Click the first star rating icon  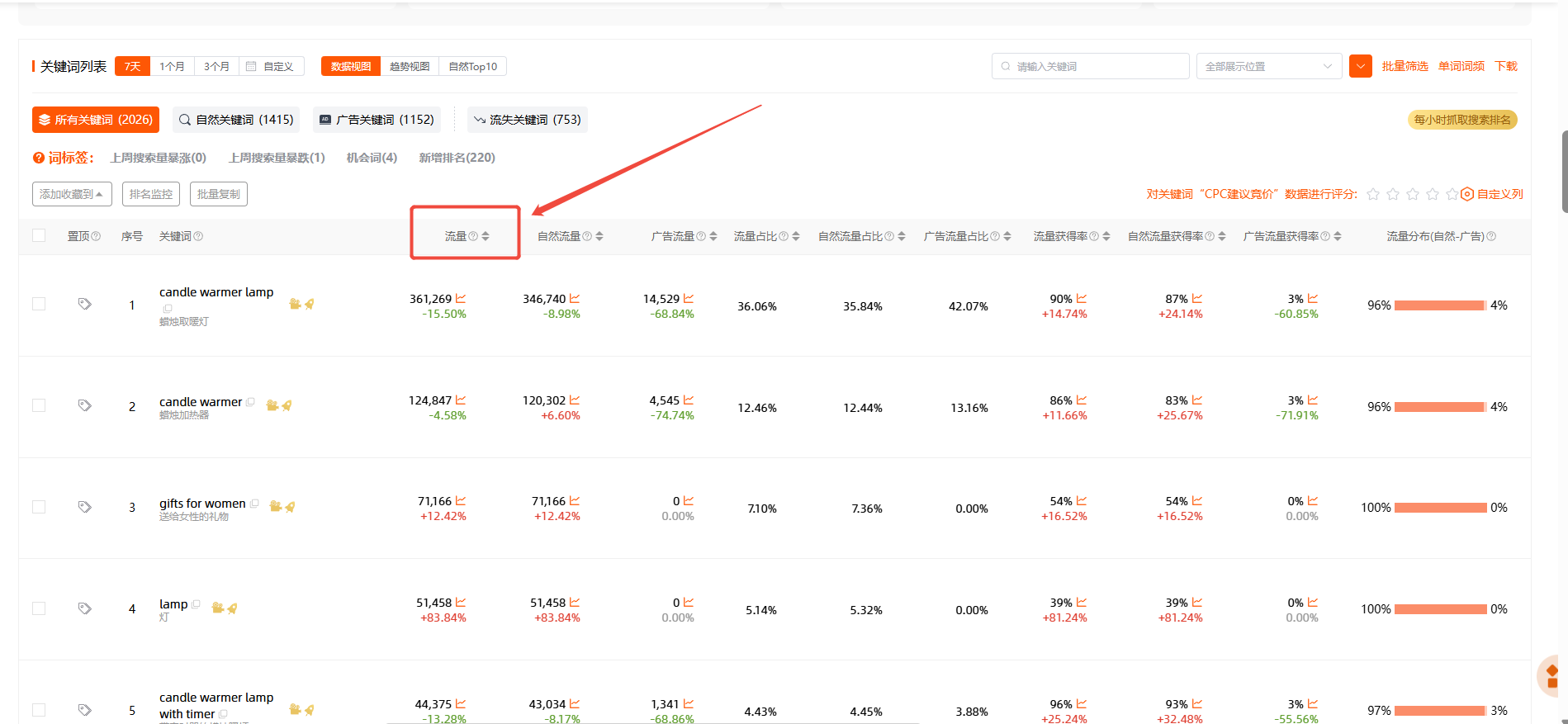click(1373, 194)
